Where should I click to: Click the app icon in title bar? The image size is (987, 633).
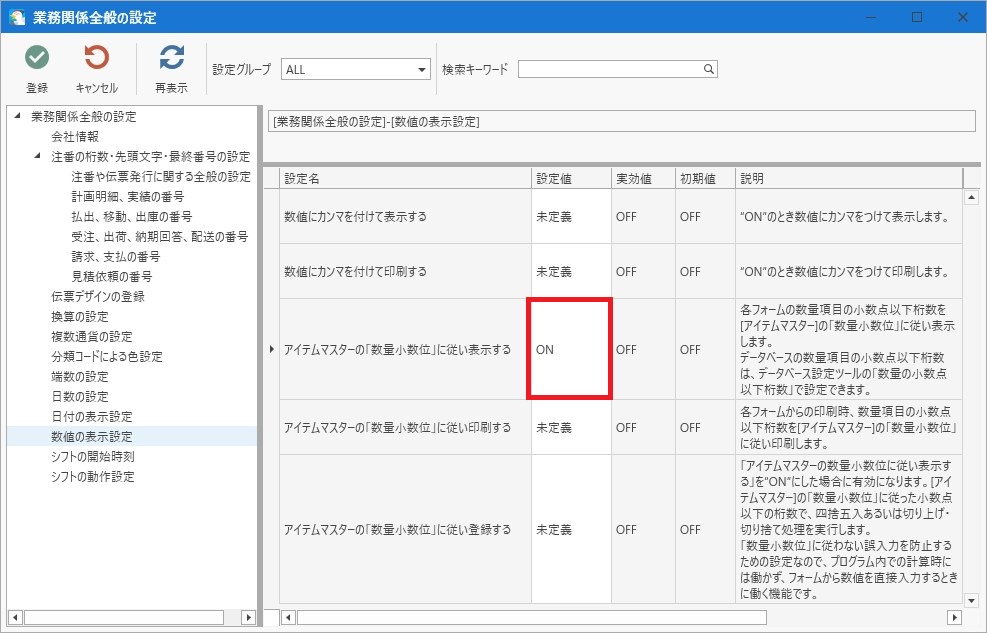click(17, 17)
